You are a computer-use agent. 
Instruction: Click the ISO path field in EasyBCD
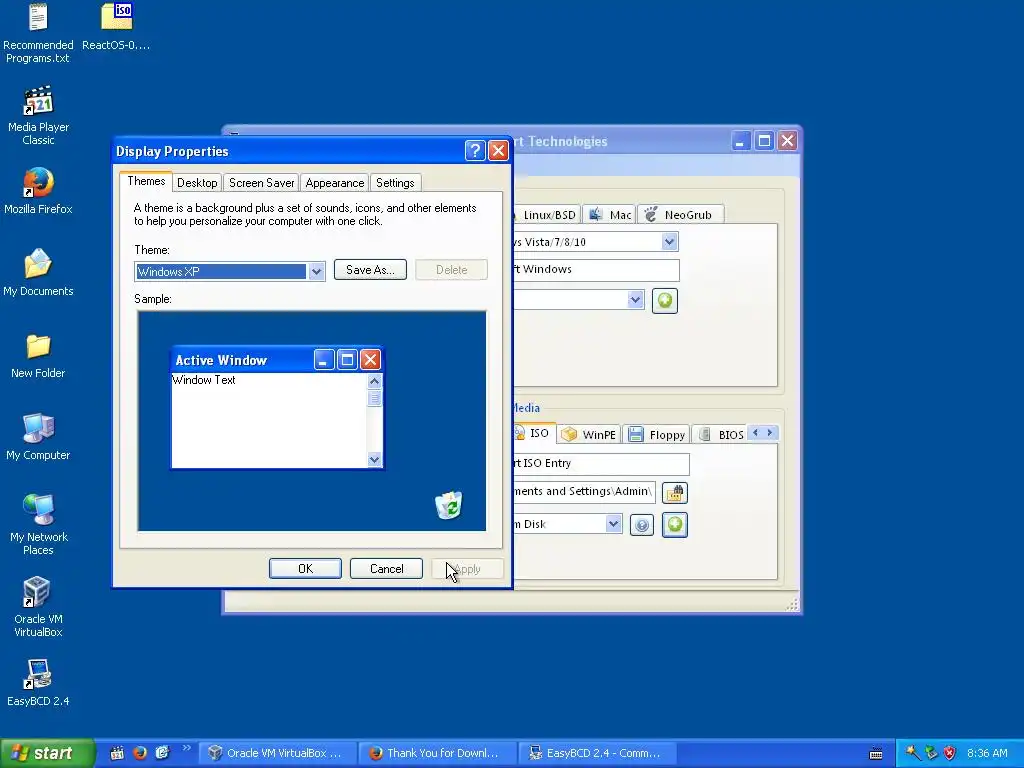[x=584, y=492]
